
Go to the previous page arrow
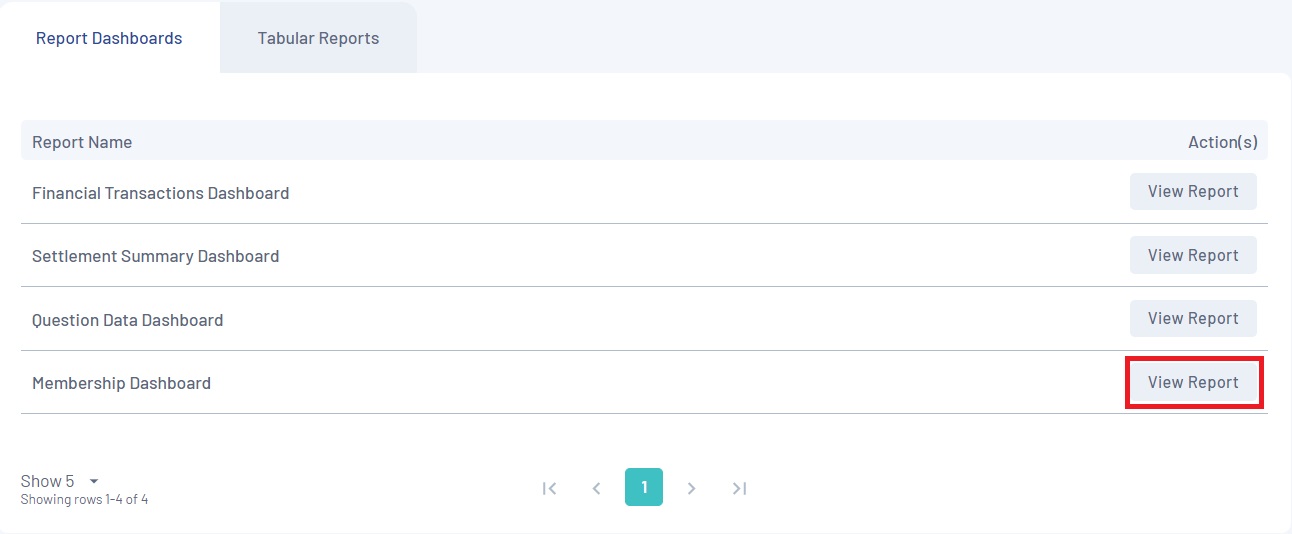click(x=597, y=488)
